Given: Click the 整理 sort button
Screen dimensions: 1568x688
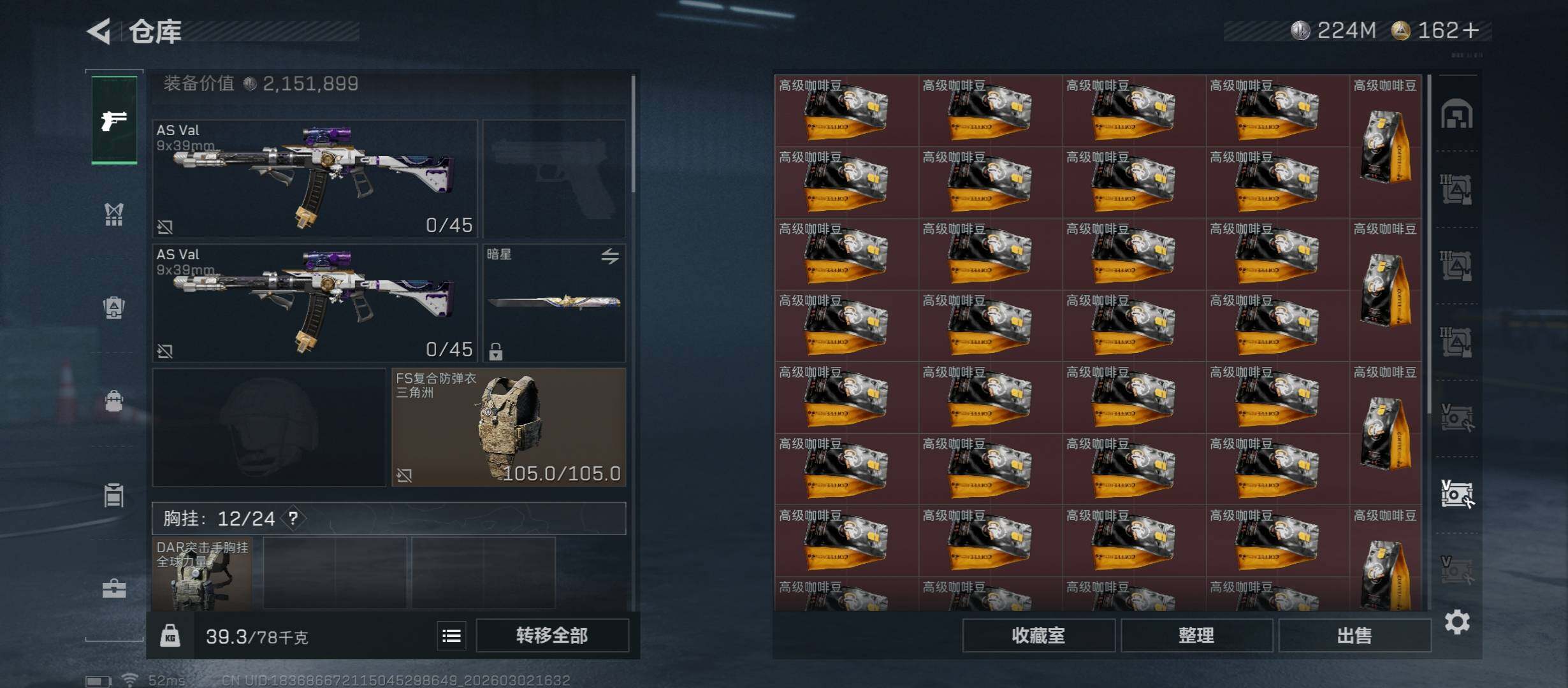Looking at the screenshot, I should coord(1196,635).
